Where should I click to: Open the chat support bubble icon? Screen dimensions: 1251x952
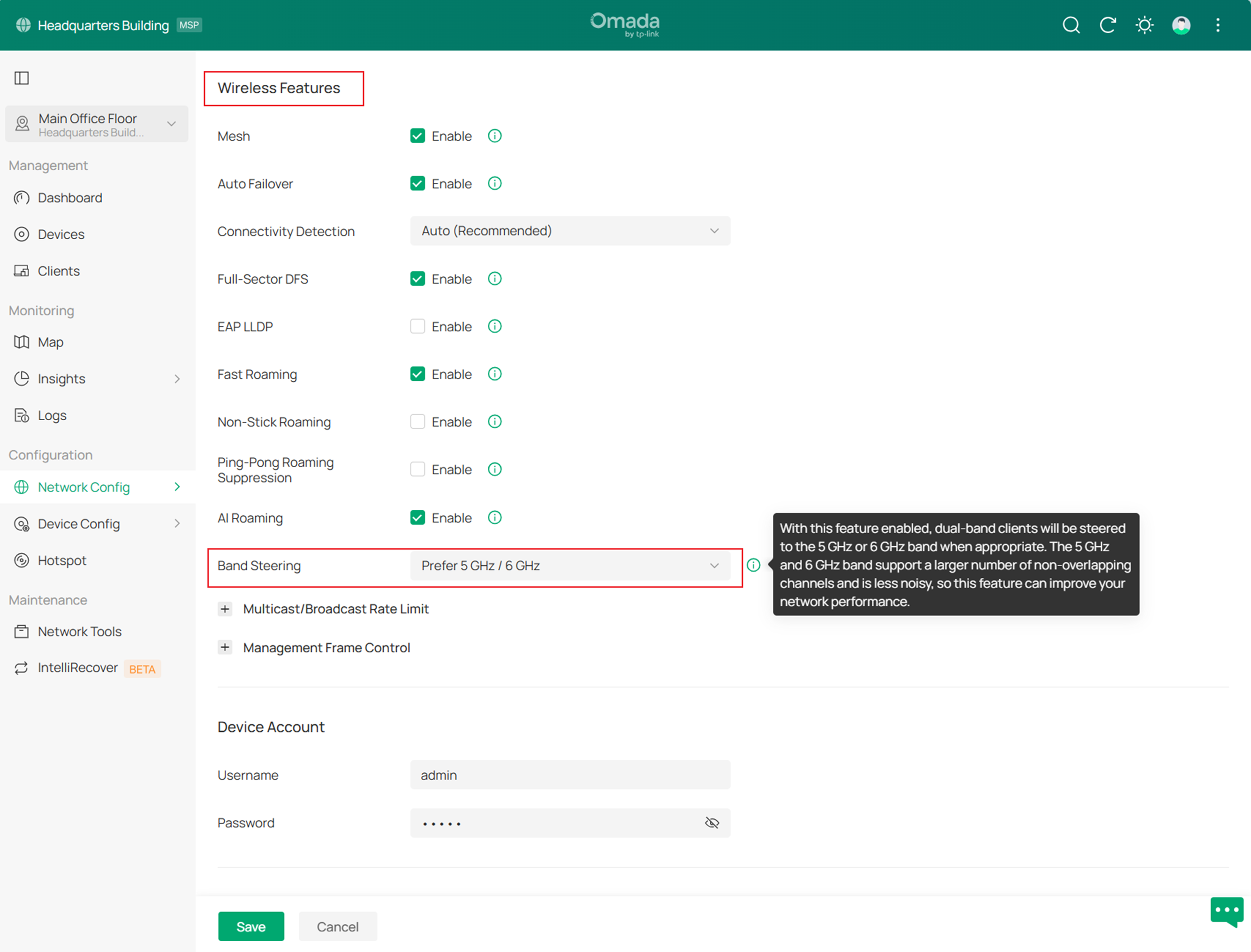pos(1227,911)
